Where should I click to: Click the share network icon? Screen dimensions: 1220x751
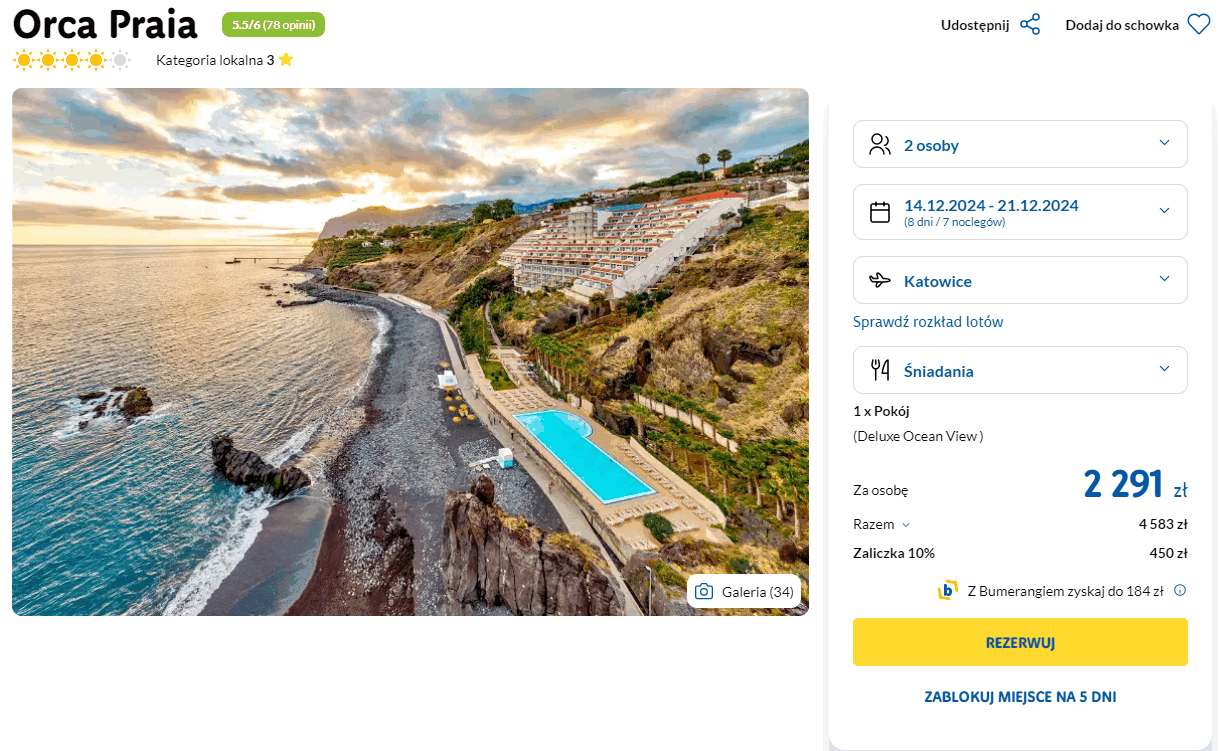click(1030, 25)
